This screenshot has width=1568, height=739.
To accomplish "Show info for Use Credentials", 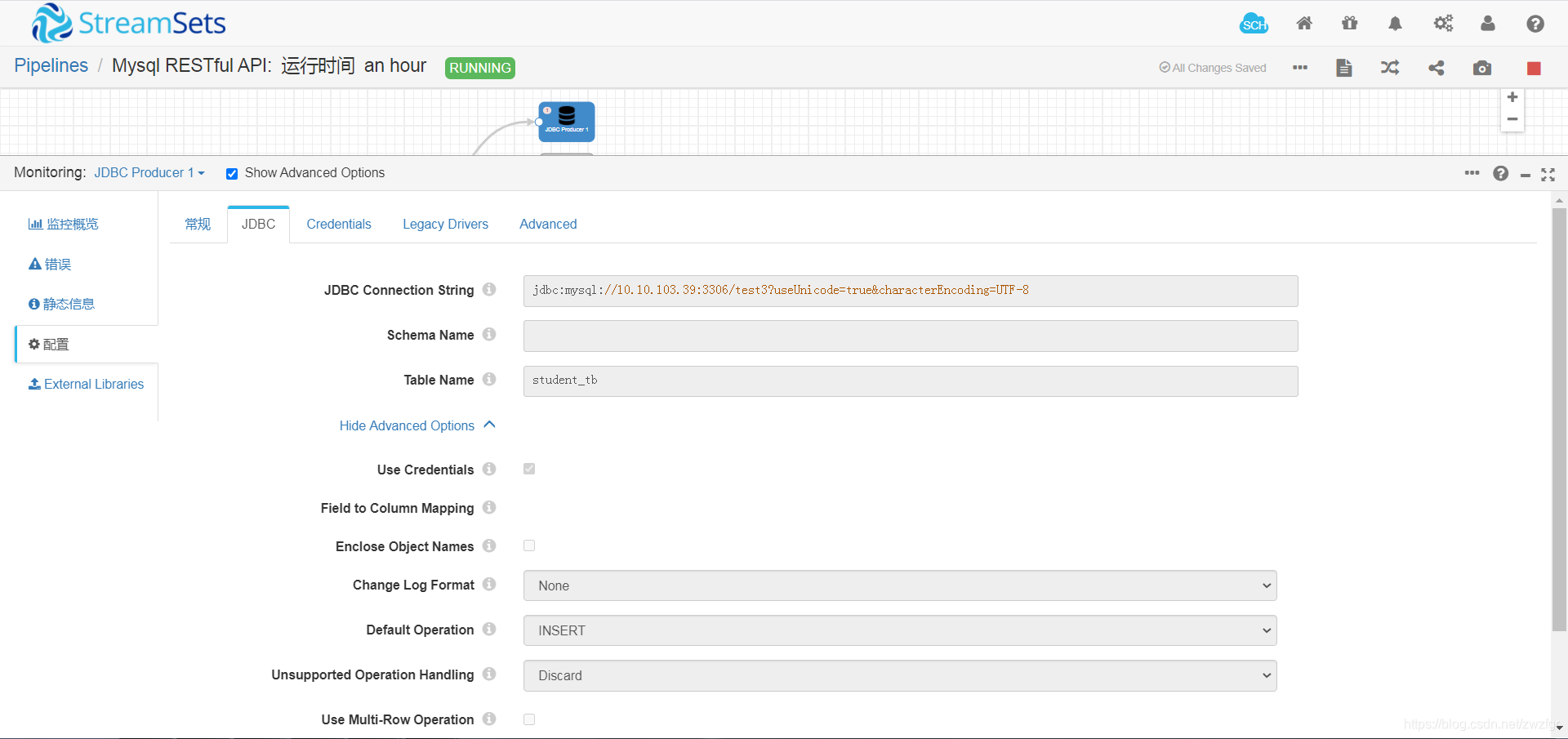I will [x=489, y=469].
